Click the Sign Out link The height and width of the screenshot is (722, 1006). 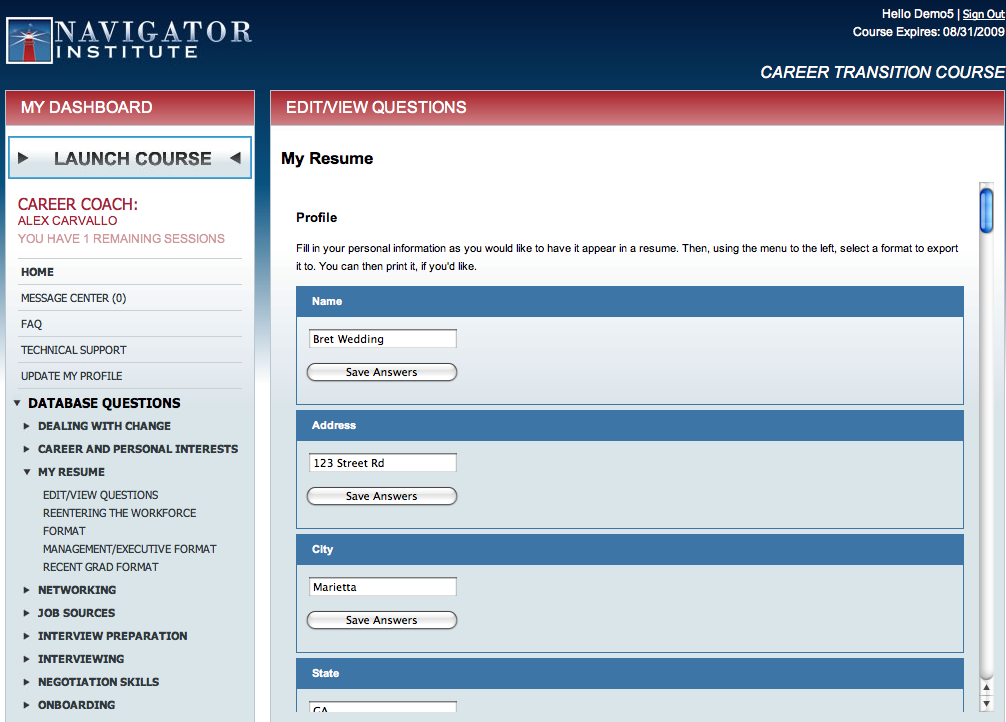pos(983,14)
